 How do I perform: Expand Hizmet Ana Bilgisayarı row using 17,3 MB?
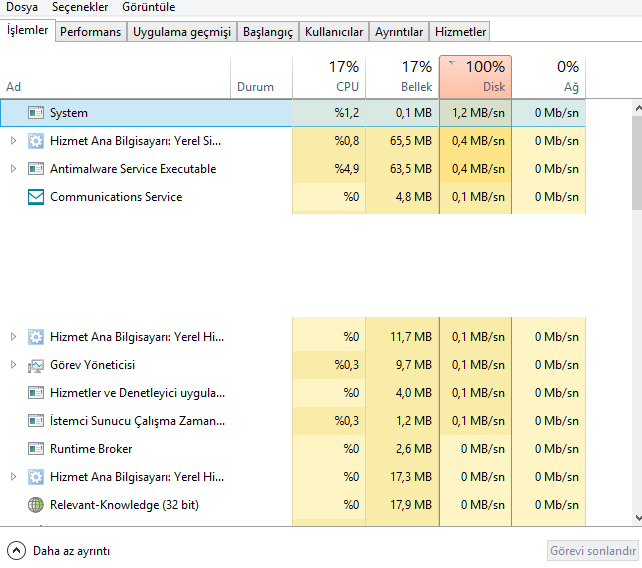tap(14, 477)
